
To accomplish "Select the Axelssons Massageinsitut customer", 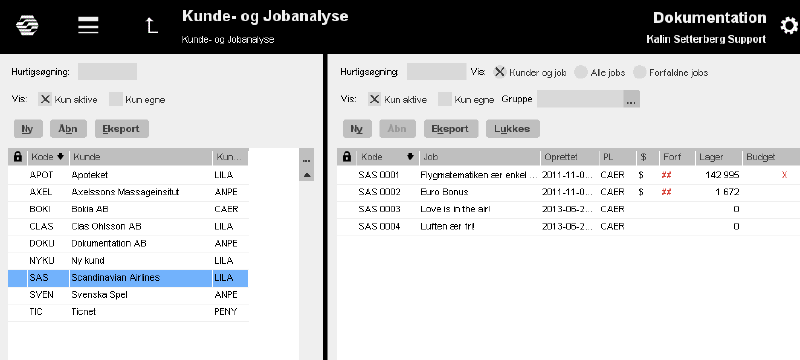I will coord(128,192).
